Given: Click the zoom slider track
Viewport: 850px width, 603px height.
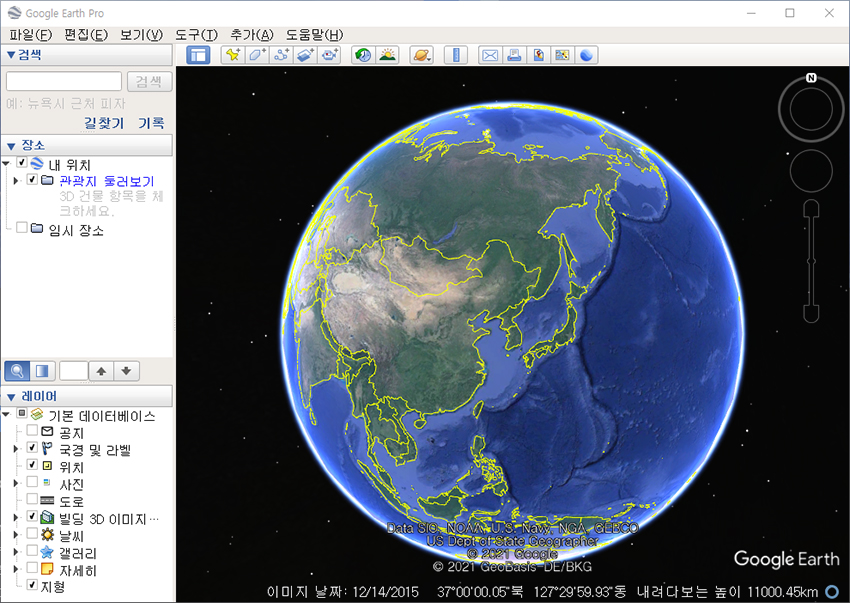Looking at the screenshot, I should (811, 261).
